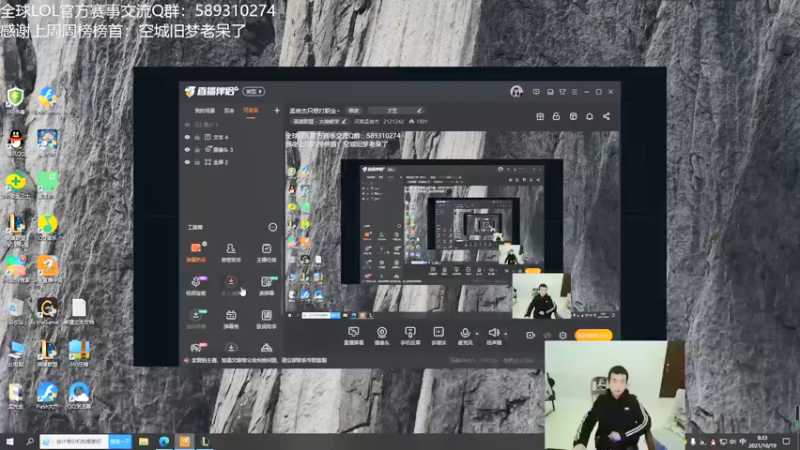The image size is (800, 450).
Task: Click the user avatar in the title bar
Action: [516, 91]
